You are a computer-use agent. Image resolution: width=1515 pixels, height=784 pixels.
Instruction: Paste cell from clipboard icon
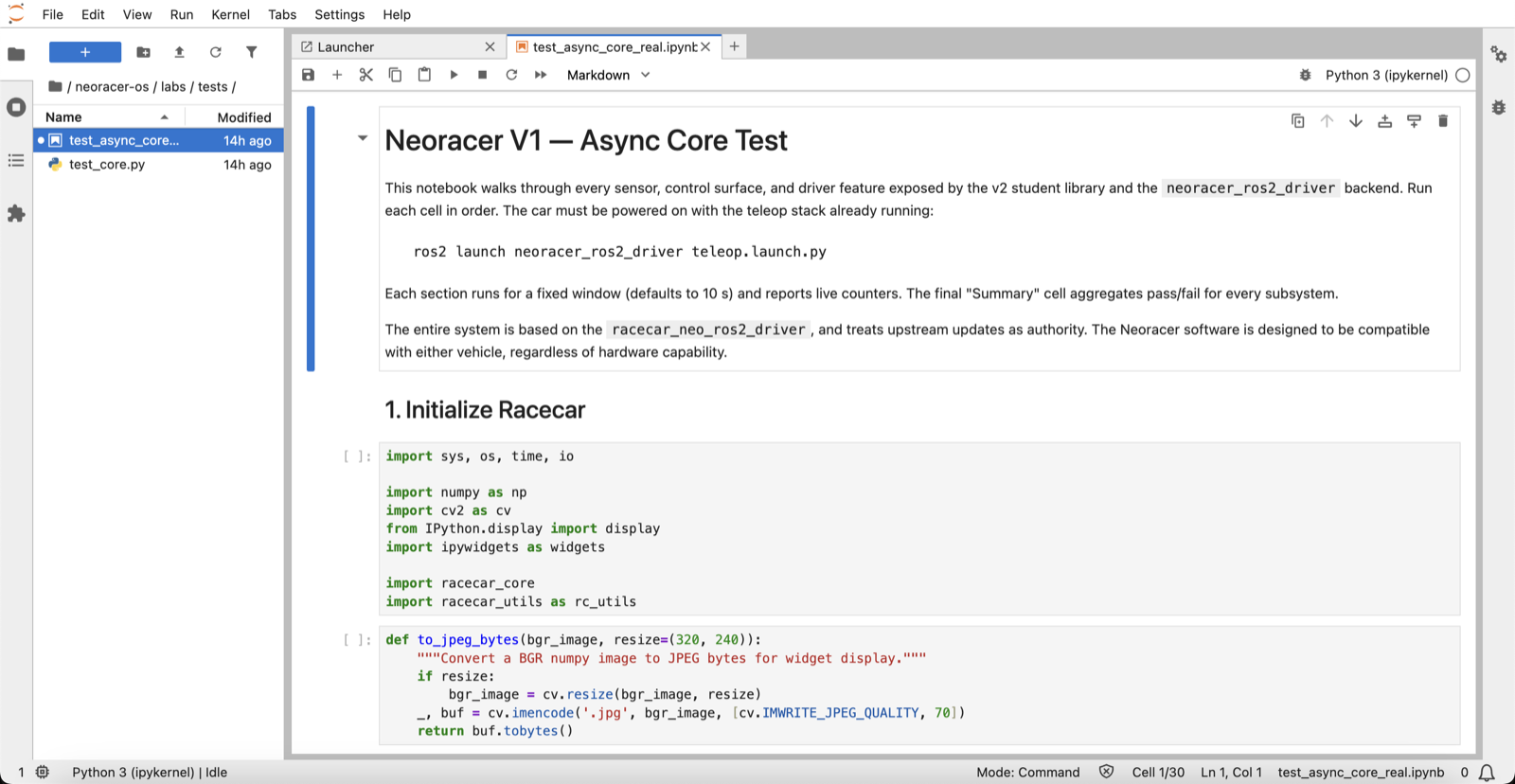(424, 75)
